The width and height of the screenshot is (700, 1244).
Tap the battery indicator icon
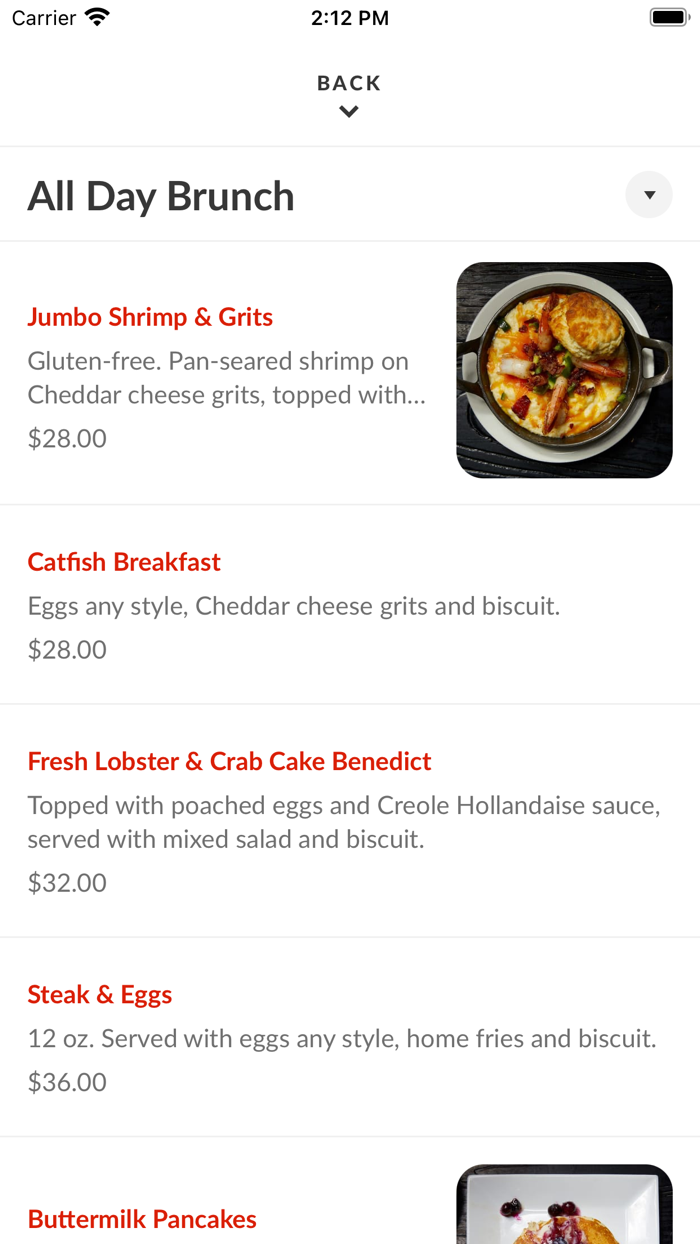(x=666, y=15)
